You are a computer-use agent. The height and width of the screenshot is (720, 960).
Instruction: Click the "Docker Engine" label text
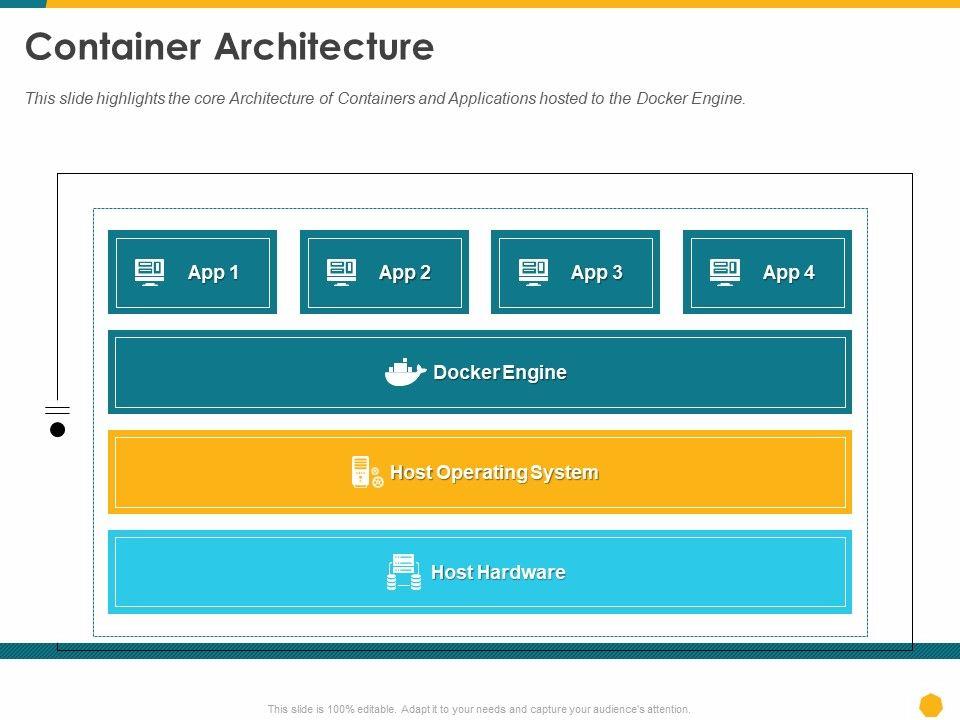pos(500,372)
